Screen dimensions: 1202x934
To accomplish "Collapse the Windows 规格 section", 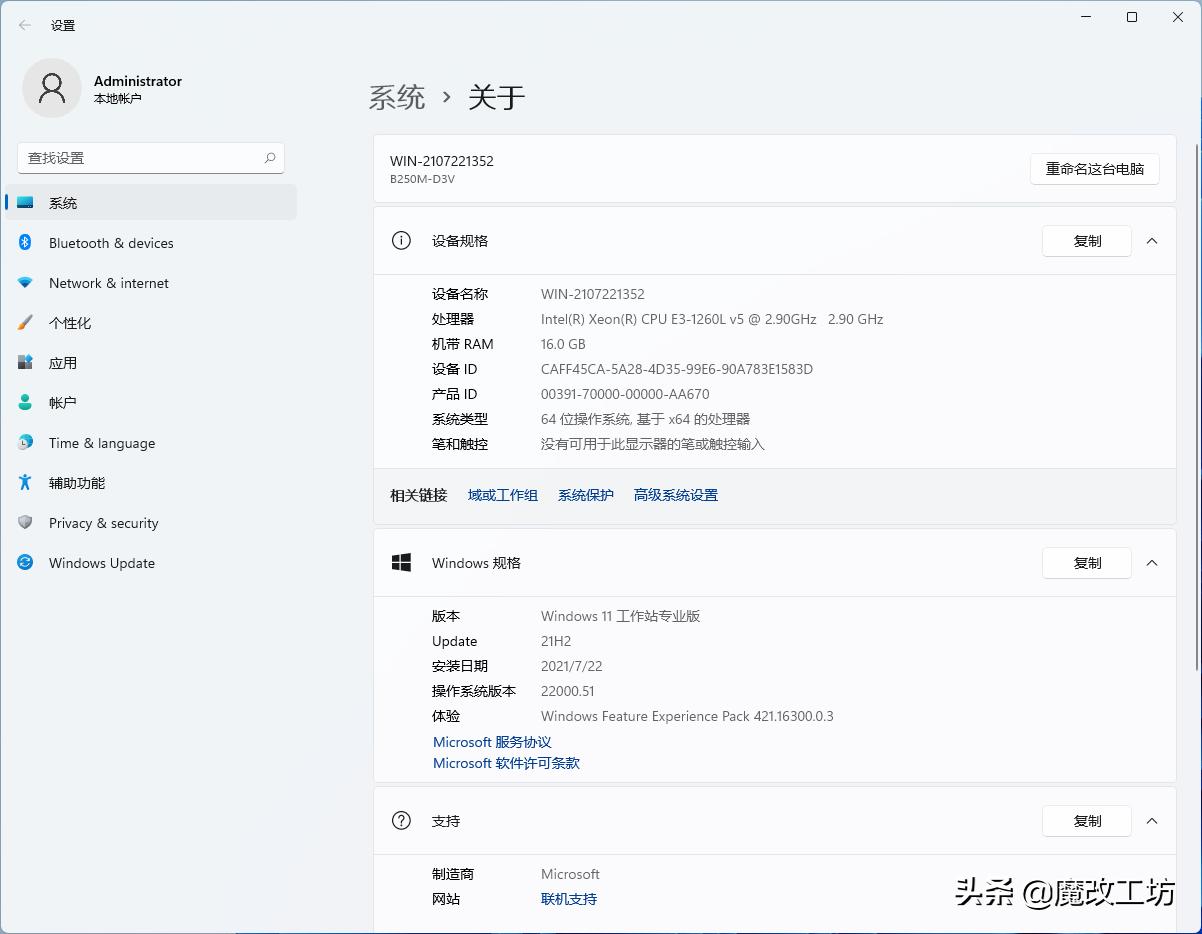I will point(1152,563).
